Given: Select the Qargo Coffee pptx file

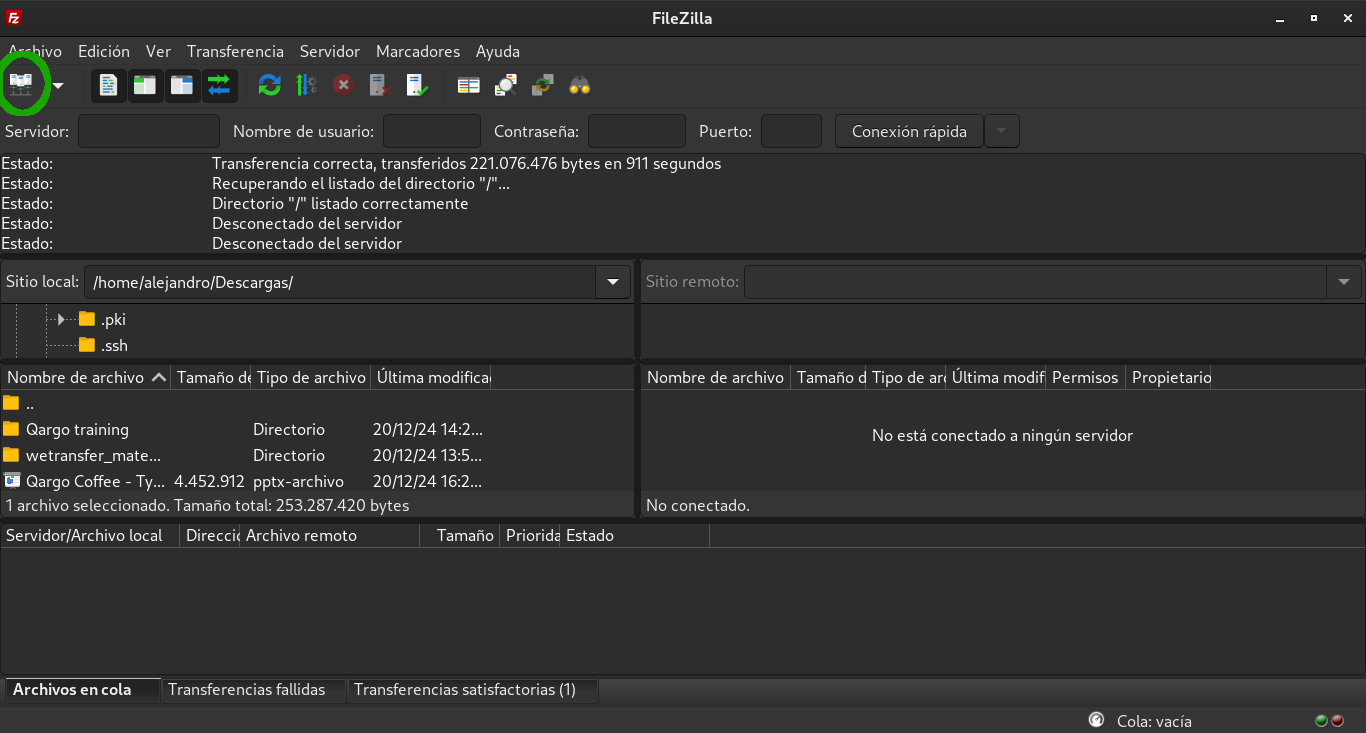Looking at the screenshot, I should click(x=317, y=481).
